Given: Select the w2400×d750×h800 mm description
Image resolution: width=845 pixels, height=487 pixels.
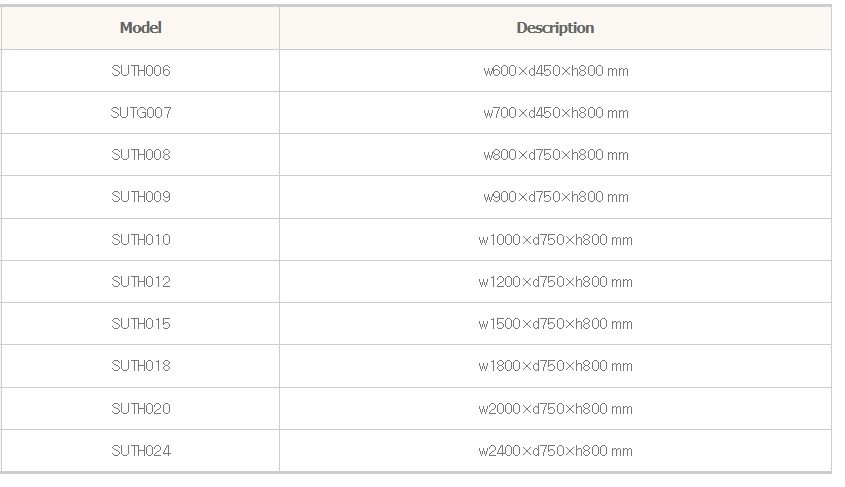Looking at the screenshot, I should (555, 451).
